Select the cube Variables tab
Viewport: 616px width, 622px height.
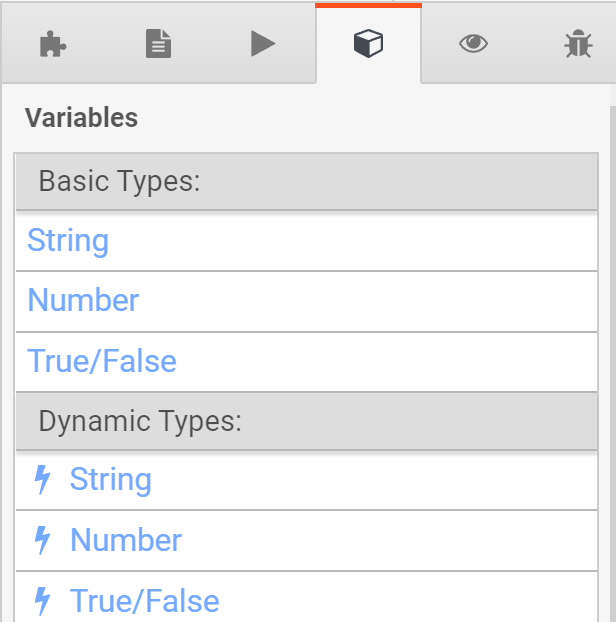(x=368, y=44)
